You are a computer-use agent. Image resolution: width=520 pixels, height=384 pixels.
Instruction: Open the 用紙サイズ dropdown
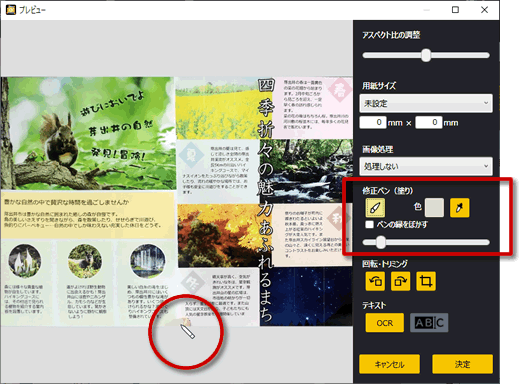tap(426, 103)
